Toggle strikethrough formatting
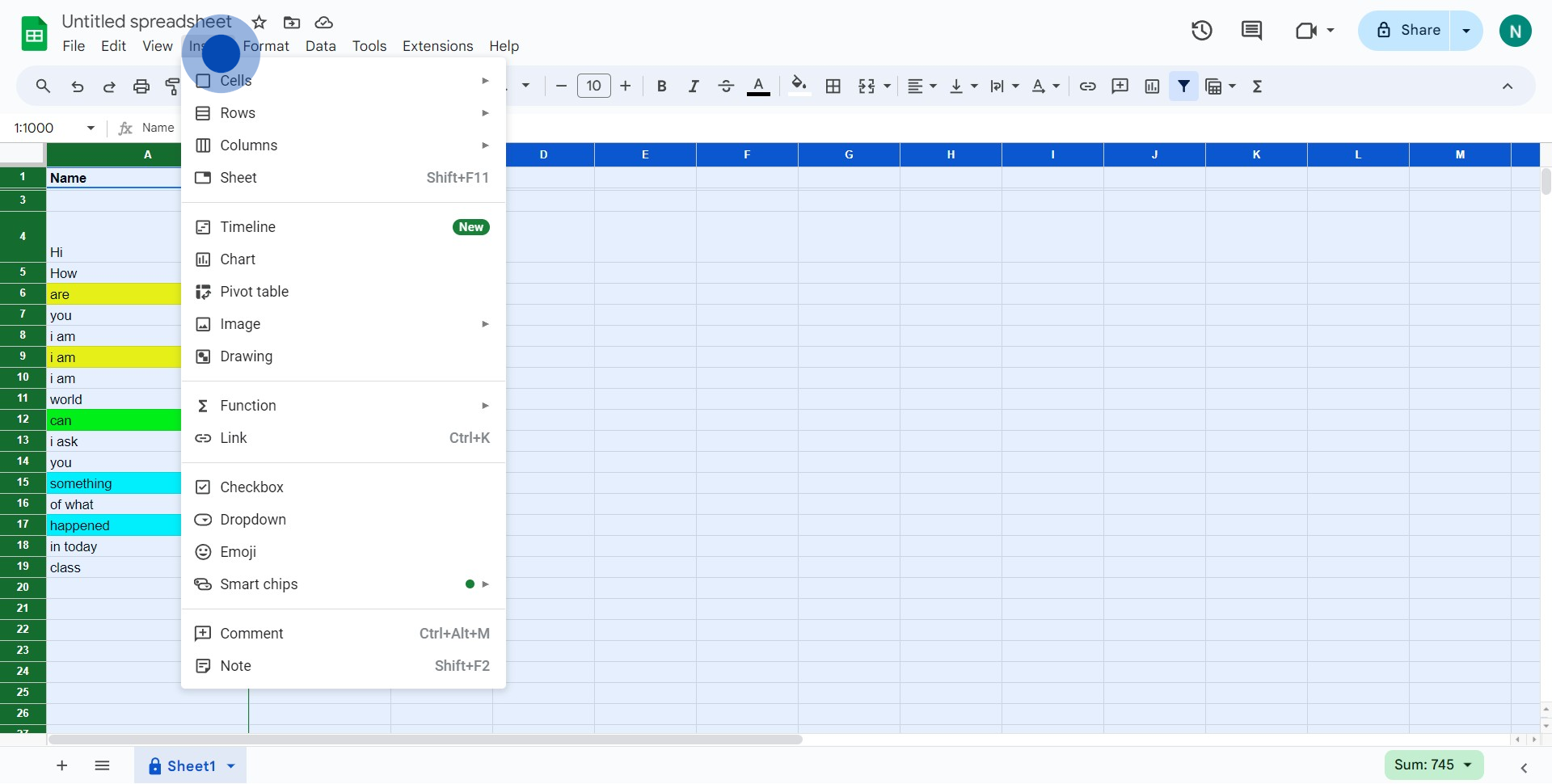Image resolution: width=1552 pixels, height=784 pixels. pyautogui.click(x=726, y=86)
